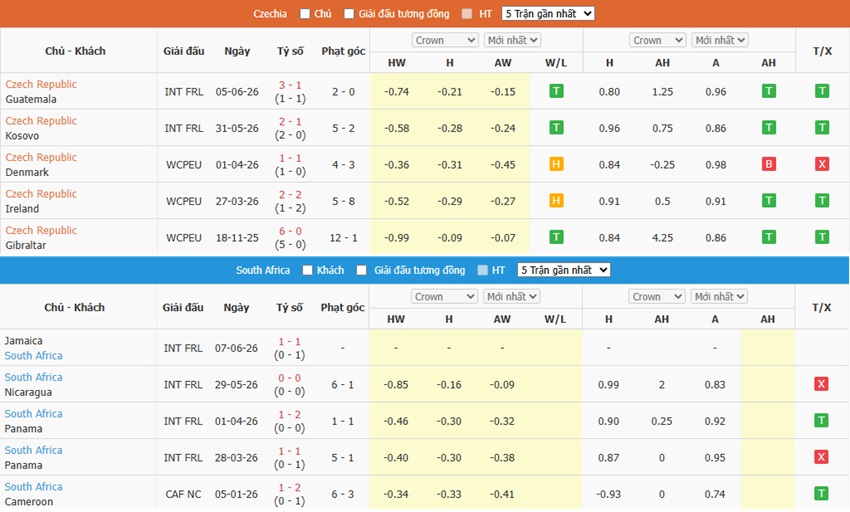Screen dimensions: 850x512
Task: Click Nicaragua team name
Action: [28, 392]
